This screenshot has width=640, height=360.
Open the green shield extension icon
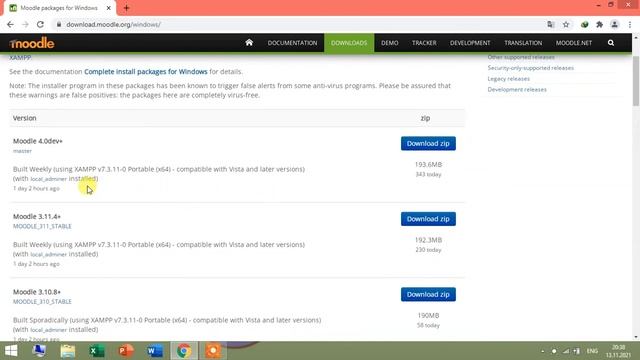(584, 24)
